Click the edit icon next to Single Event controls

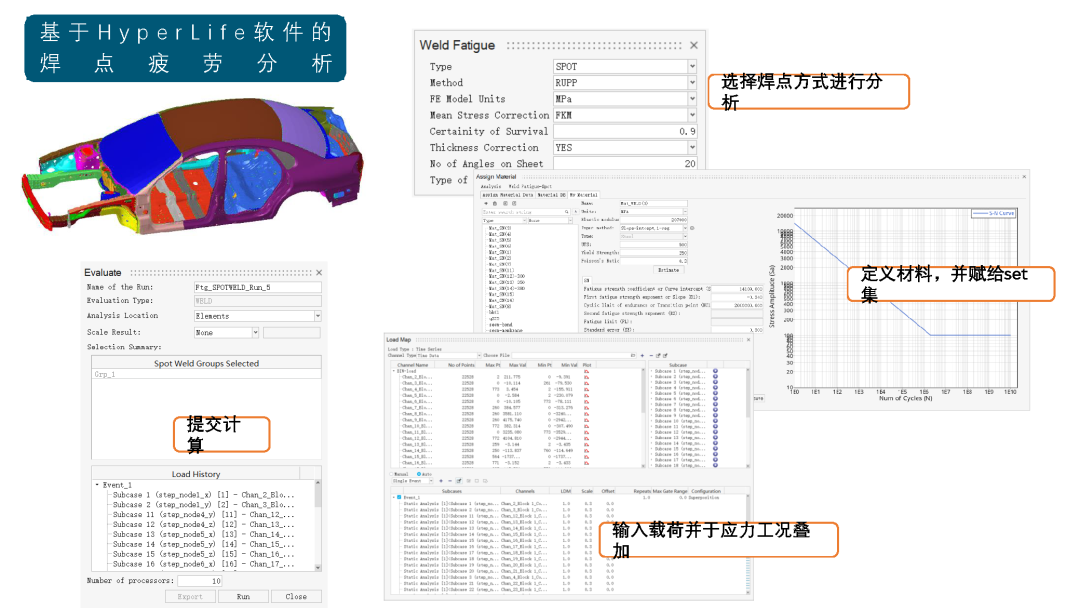[459, 481]
